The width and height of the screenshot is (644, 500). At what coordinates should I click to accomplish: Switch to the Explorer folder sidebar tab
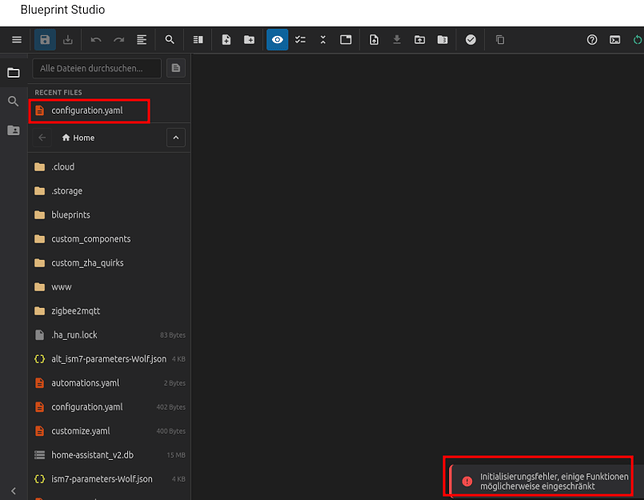tap(13, 73)
